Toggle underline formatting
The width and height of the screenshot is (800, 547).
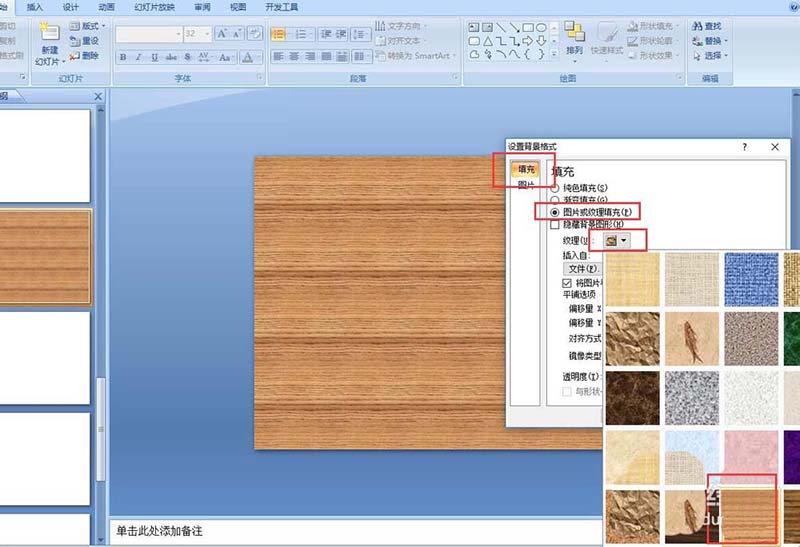point(154,57)
